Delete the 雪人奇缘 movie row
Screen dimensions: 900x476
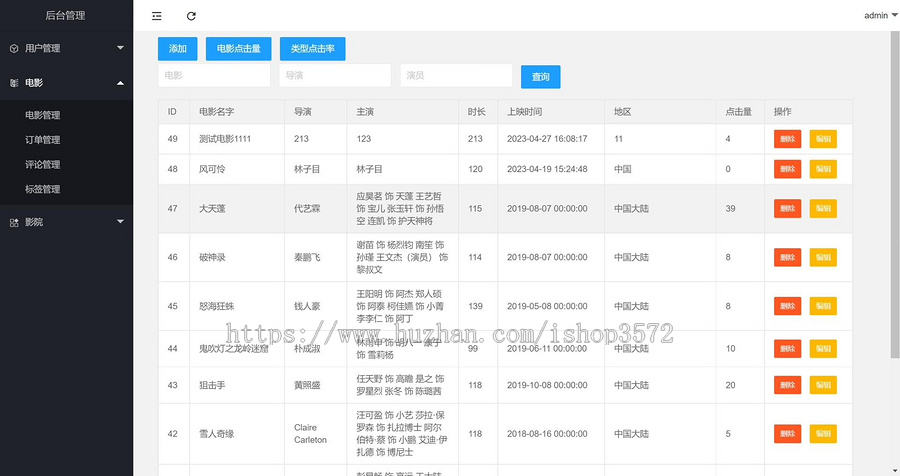pos(788,434)
